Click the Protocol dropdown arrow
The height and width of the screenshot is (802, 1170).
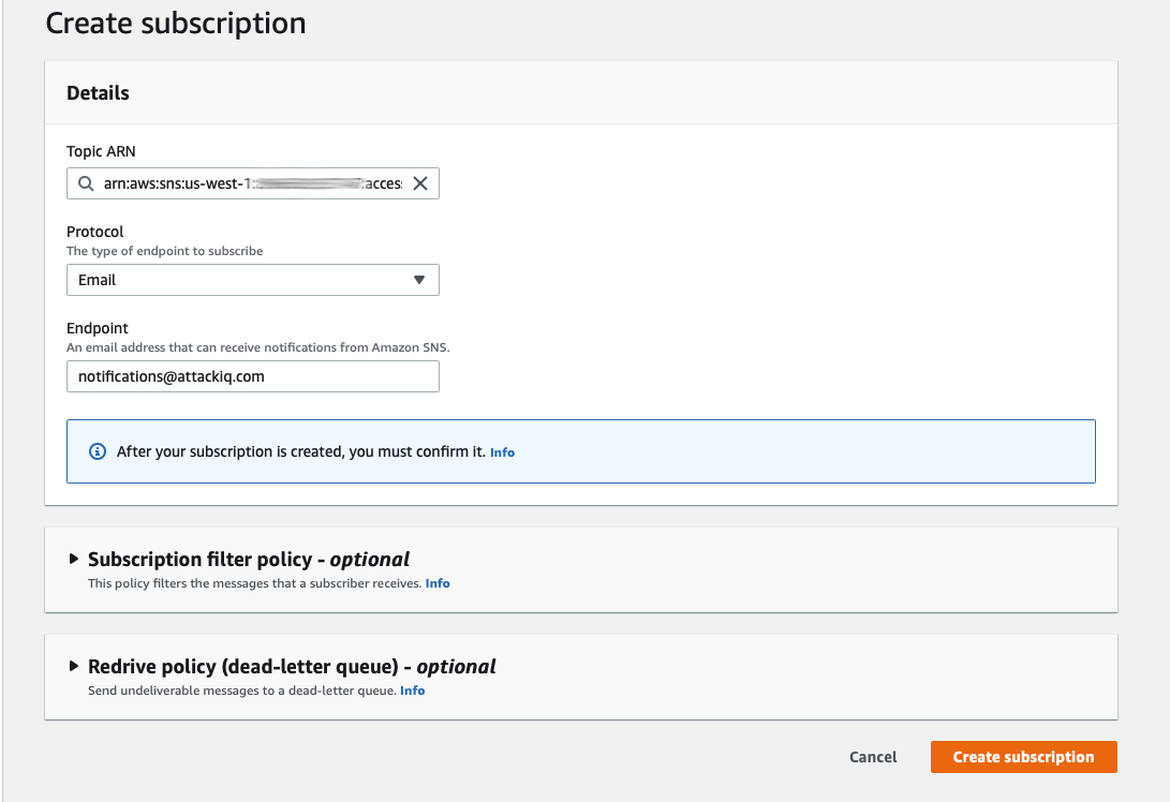(419, 280)
